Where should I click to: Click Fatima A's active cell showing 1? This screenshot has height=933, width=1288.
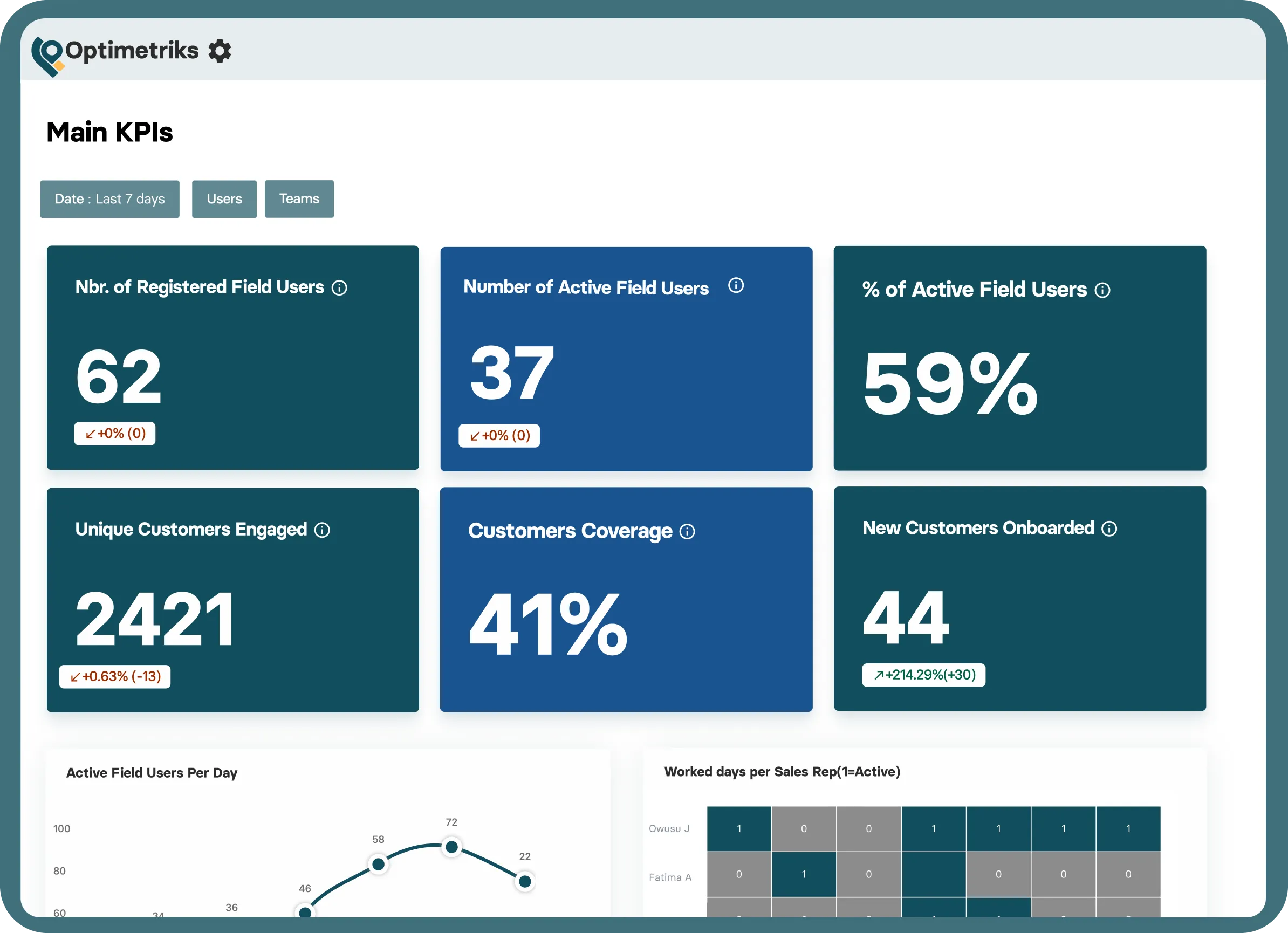click(x=804, y=874)
